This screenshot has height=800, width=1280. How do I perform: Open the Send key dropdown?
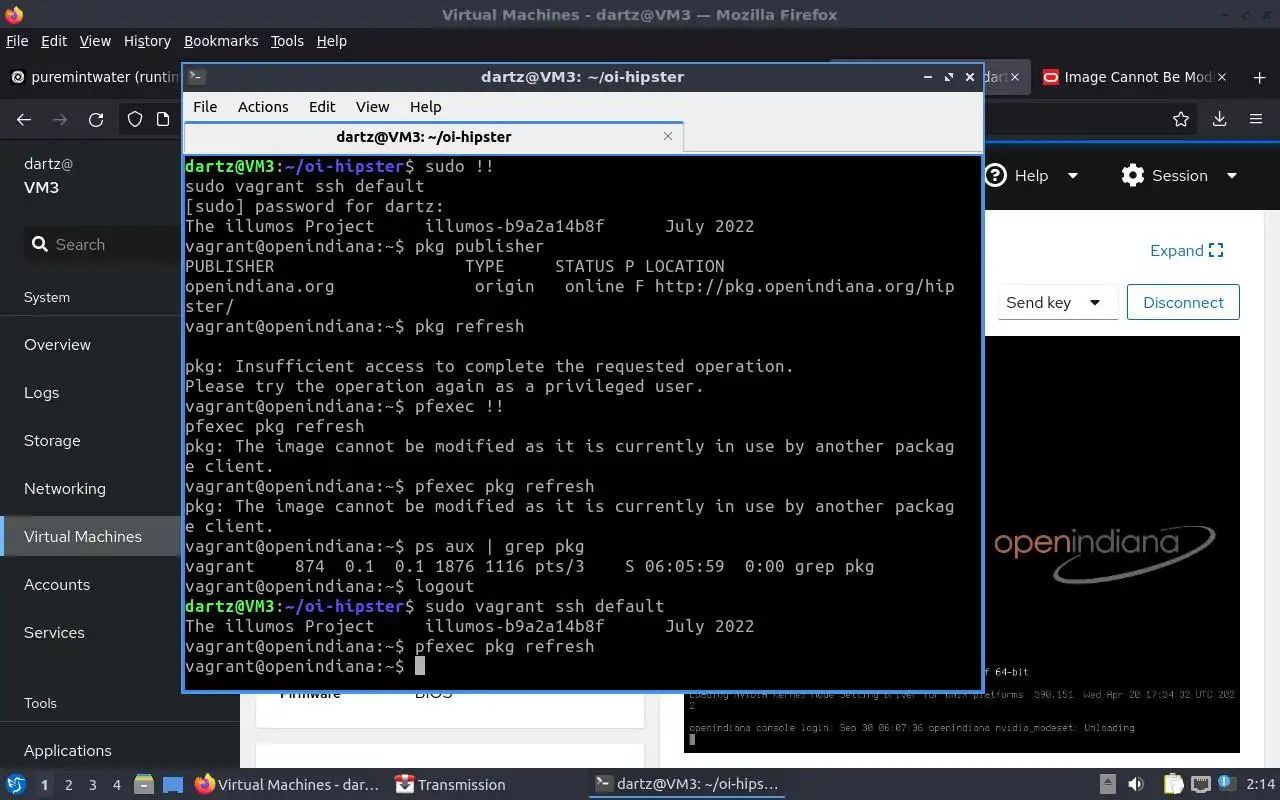click(1056, 302)
